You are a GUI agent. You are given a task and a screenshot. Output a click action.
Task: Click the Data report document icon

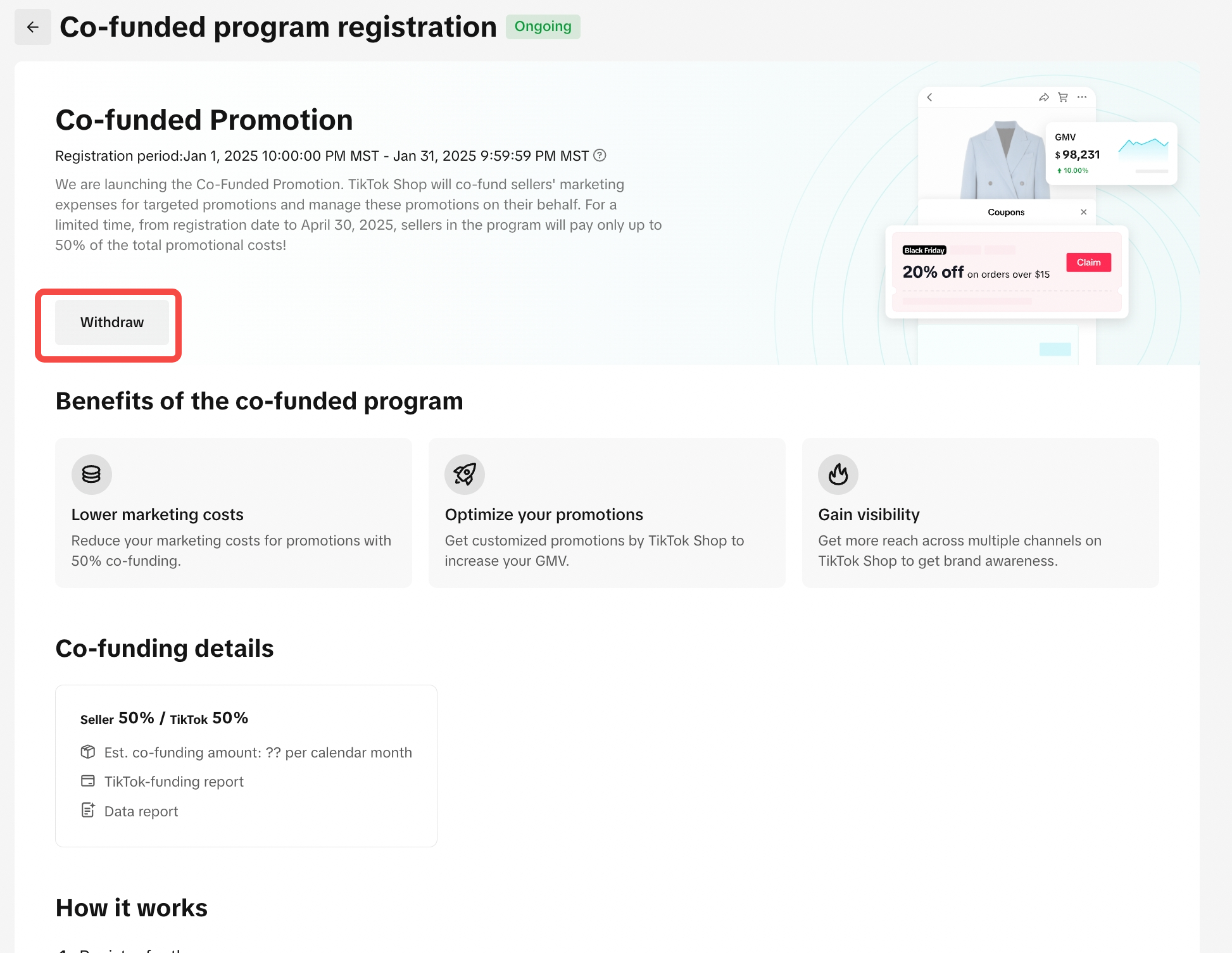tap(88, 810)
